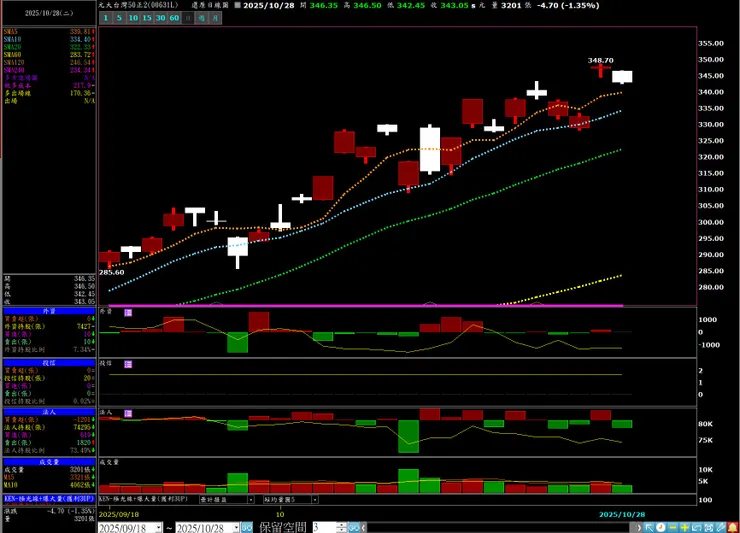This screenshot has width=740, height=533.
Task: Increase 保留空間 spinner value
Action: [342, 525]
